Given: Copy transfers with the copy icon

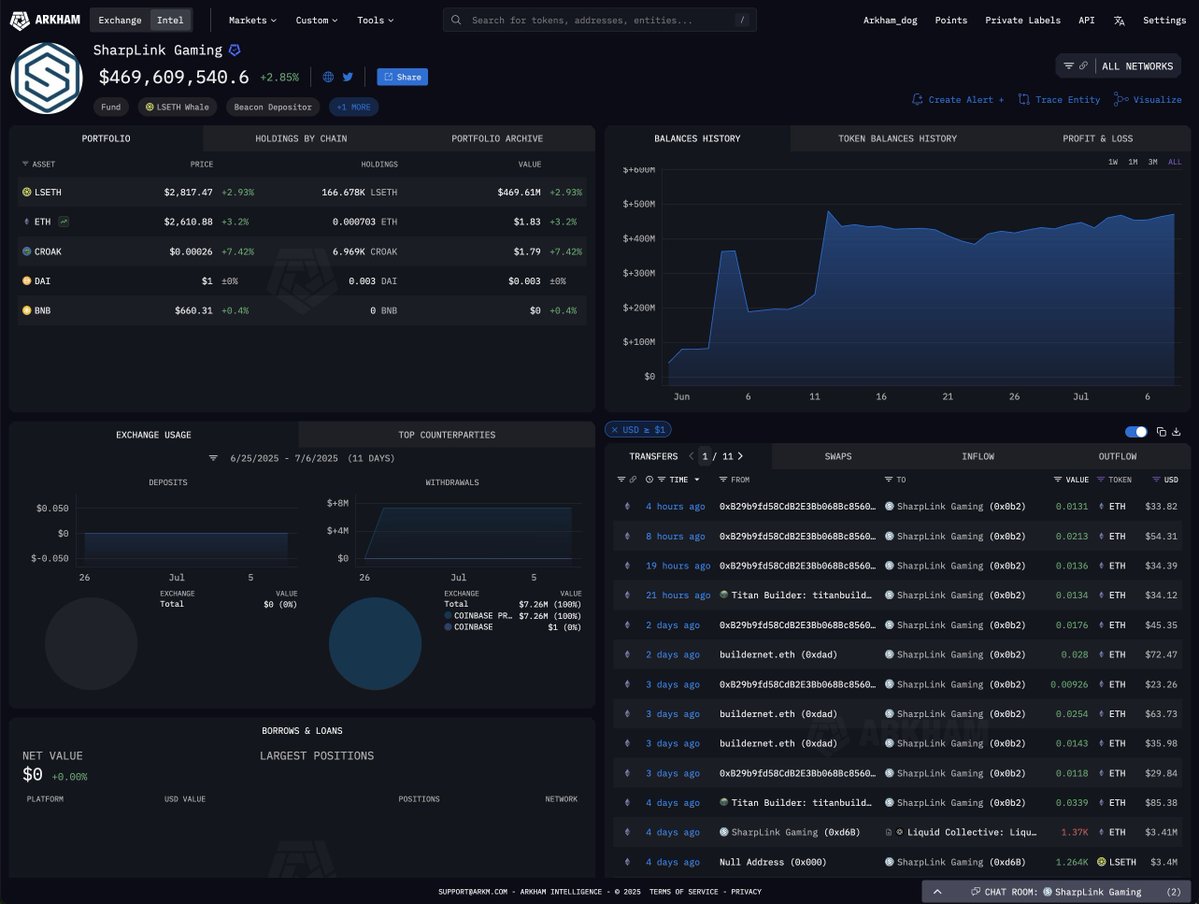Looking at the screenshot, I should [x=1161, y=432].
